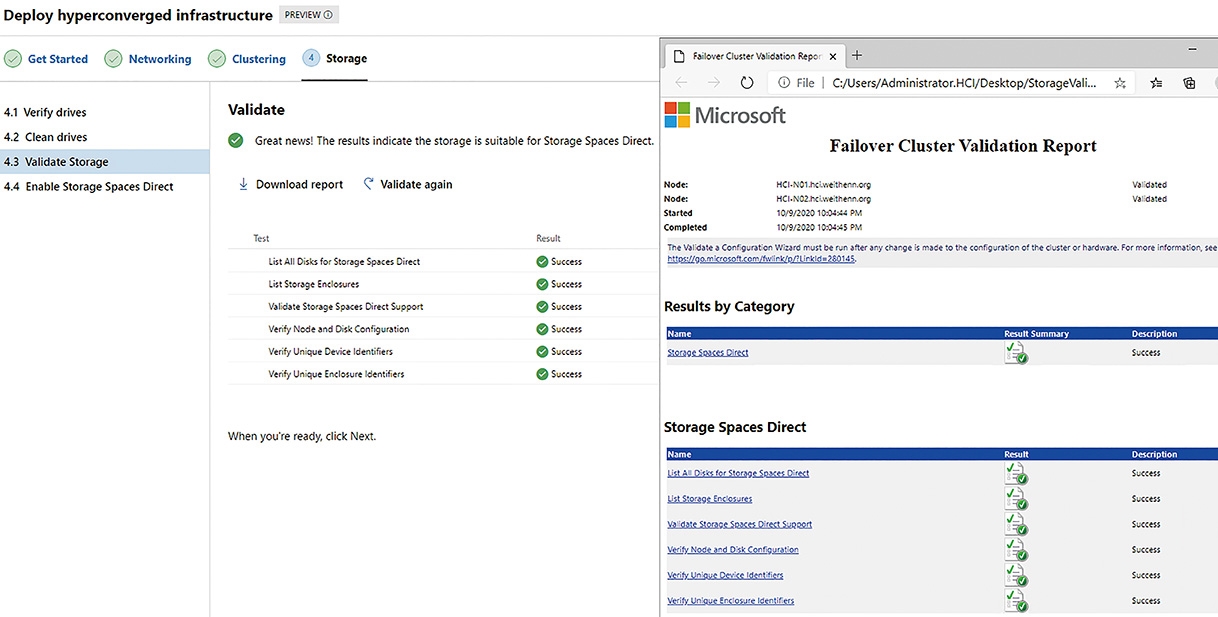Click List Storage Enclosures test row
Viewport: 1218px width, 617px height.
441,284
